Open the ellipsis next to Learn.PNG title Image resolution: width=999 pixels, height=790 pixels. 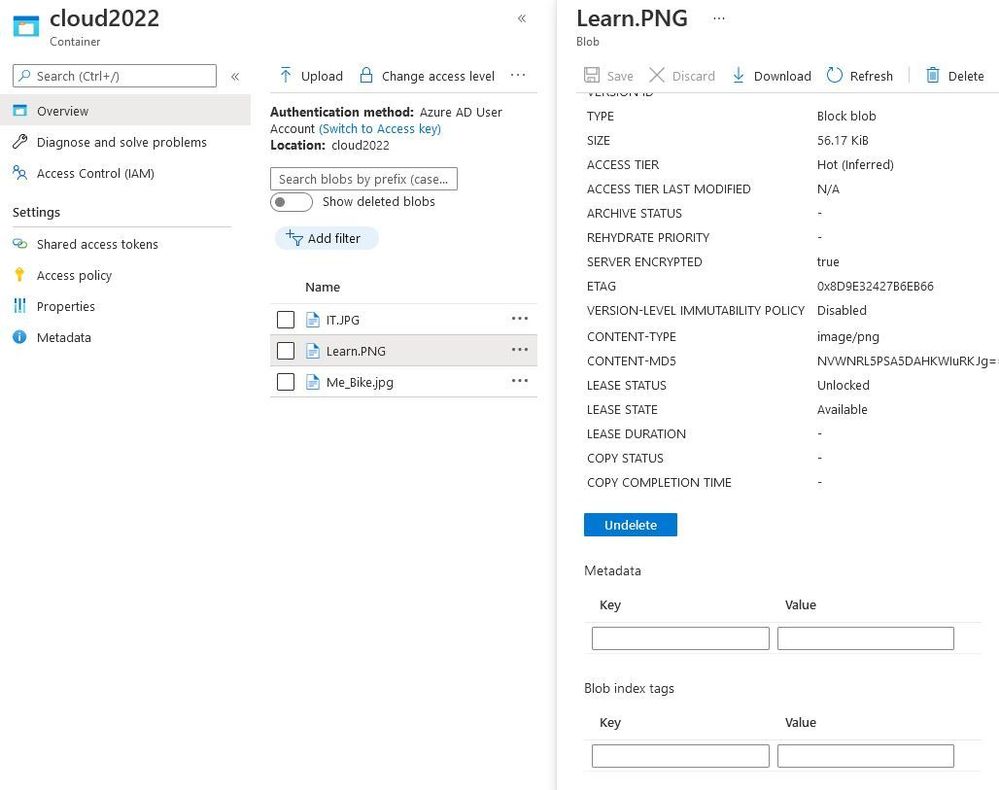[719, 18]
